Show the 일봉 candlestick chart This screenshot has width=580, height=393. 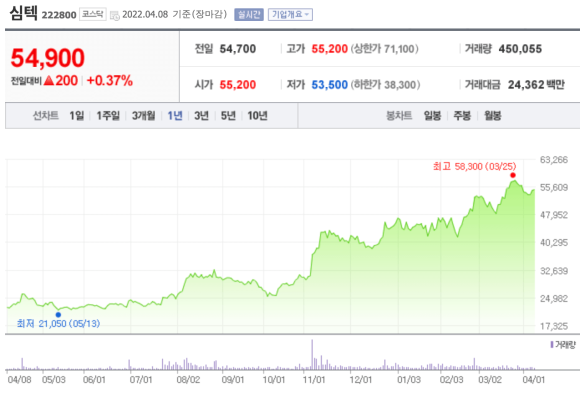tap(432, 116)
